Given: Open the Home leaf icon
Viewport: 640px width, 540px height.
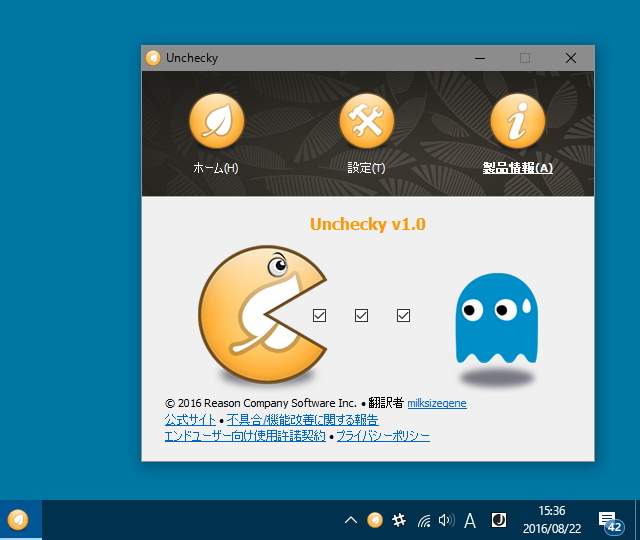Looking at the screenshot, I should 217,121.
